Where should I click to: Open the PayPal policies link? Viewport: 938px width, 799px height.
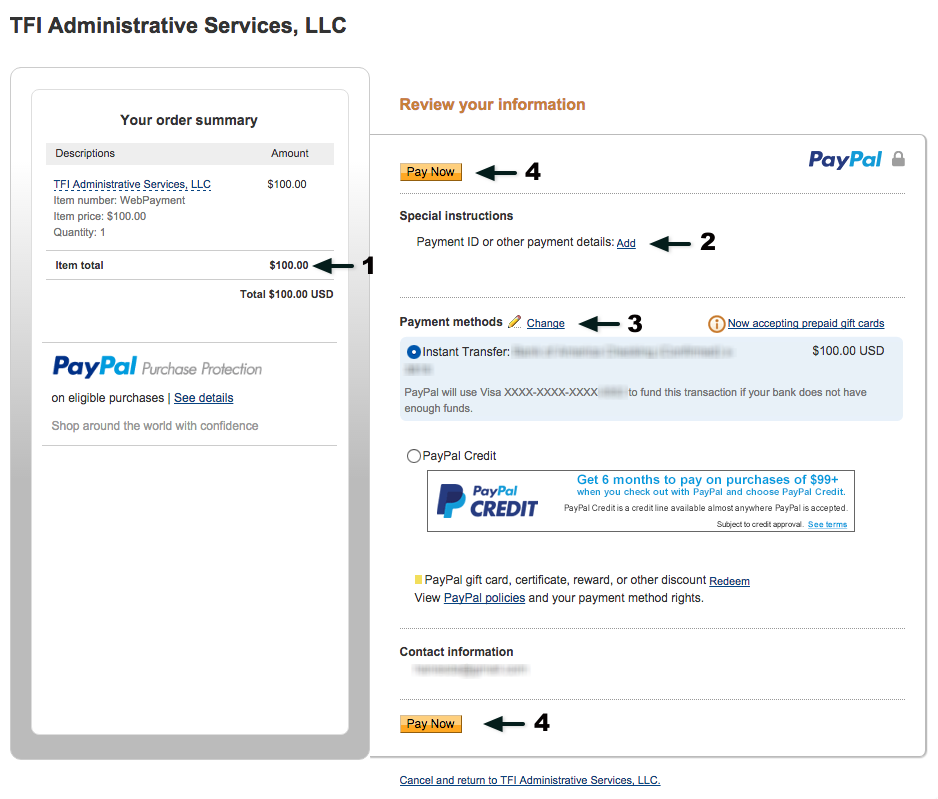coord(485,597)
